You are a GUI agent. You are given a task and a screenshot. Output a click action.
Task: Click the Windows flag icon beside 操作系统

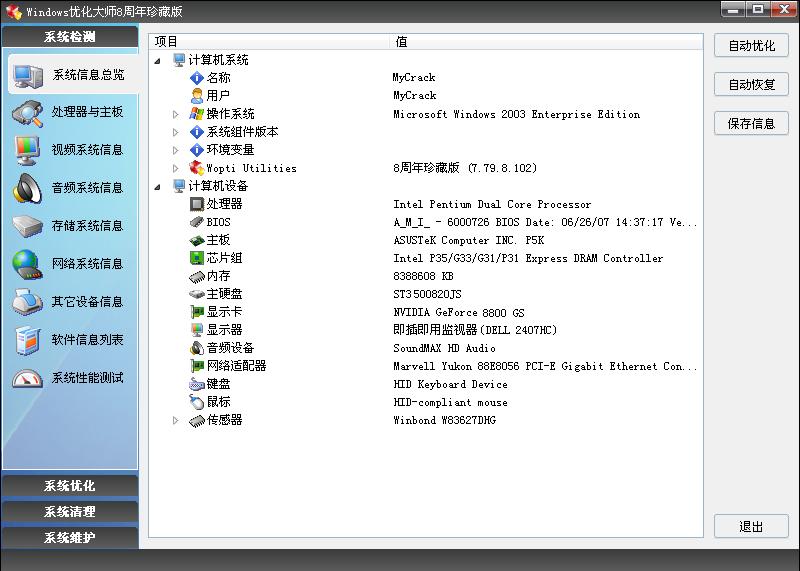tap(197, 114)
